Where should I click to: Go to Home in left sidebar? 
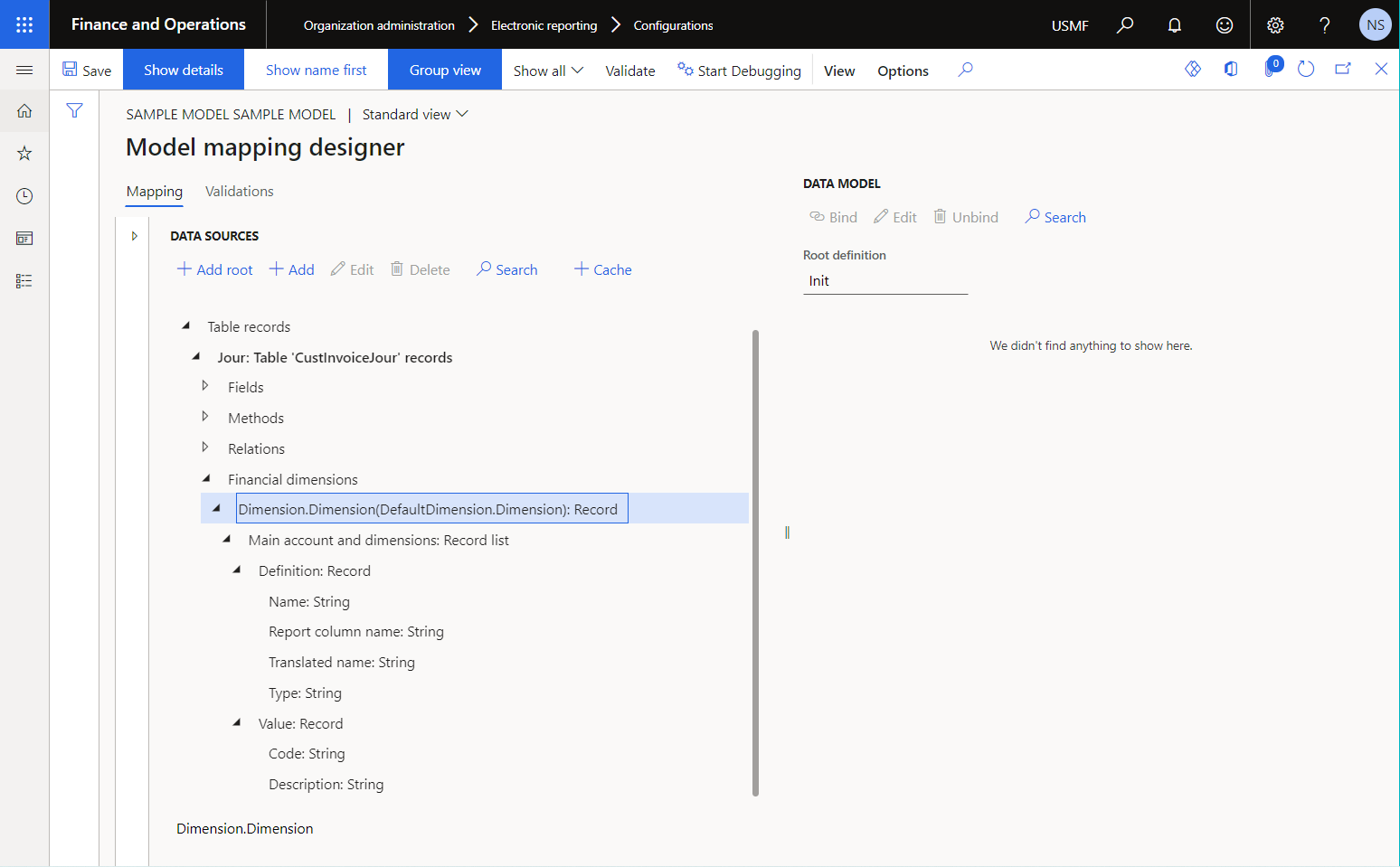[x=24, y=111]
